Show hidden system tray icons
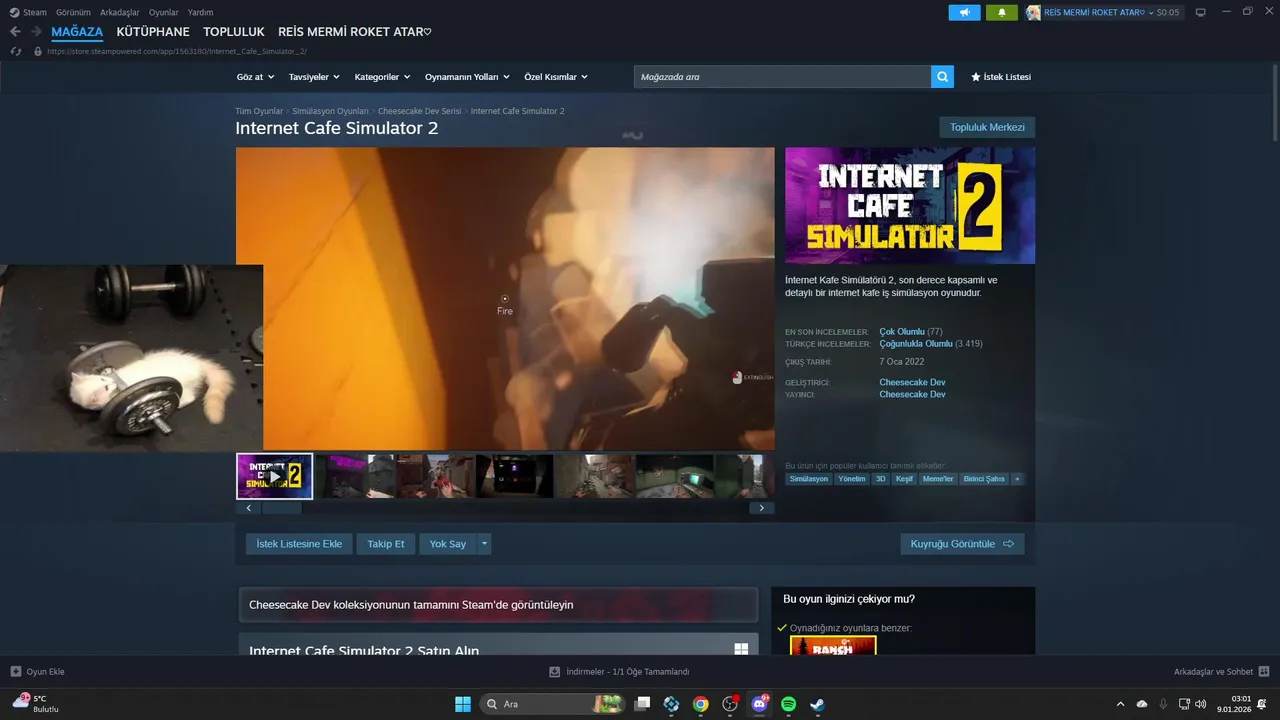This screenshot has width=1280, height=720. tap(1120, 704)
